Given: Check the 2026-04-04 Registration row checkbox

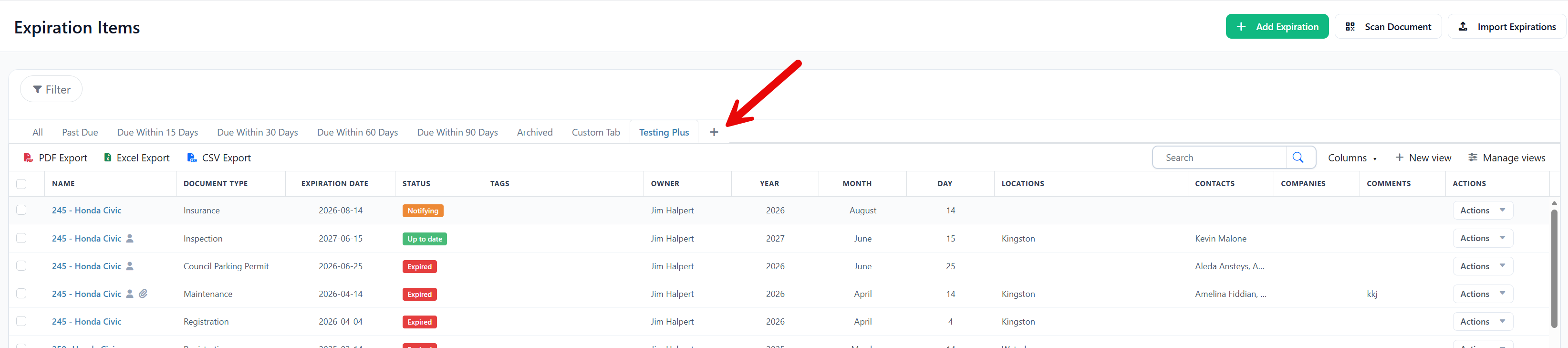Looking at the screenshot, I should point(21,321).
